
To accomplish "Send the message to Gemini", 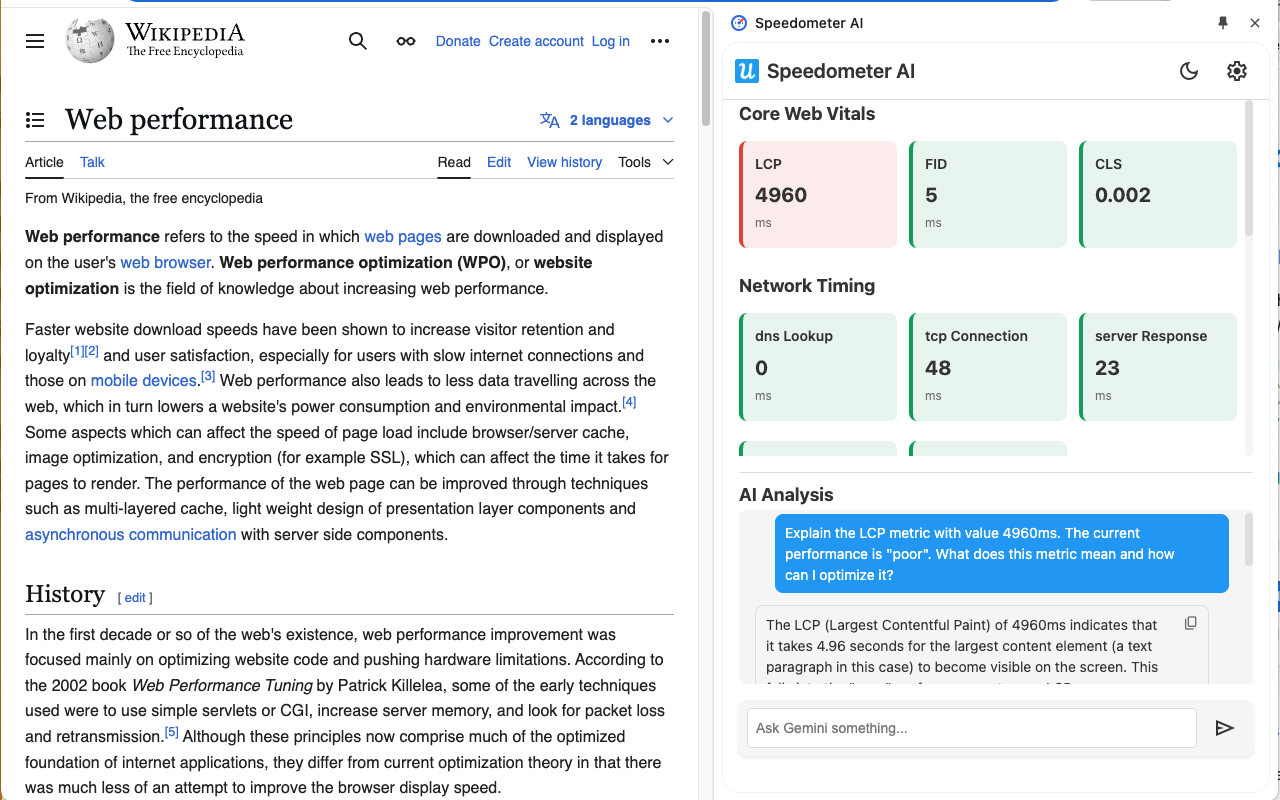I will (x=1225, y=728).
